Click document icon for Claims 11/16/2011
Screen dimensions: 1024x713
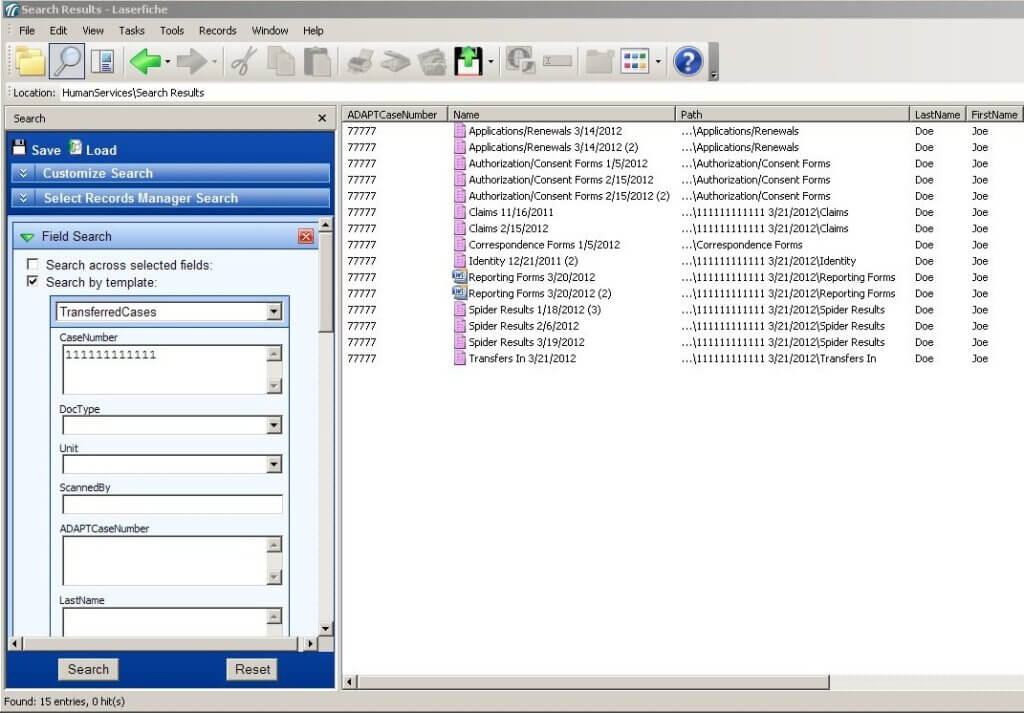click(460, 212)
